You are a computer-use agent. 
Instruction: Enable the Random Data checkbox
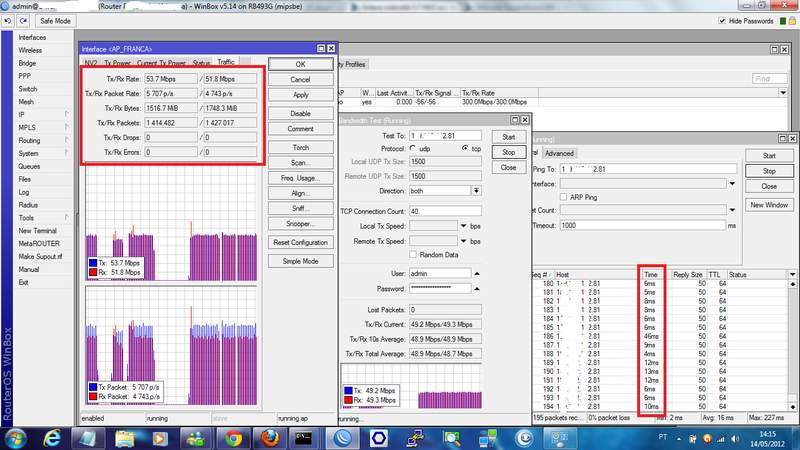(x=413, y=254)
